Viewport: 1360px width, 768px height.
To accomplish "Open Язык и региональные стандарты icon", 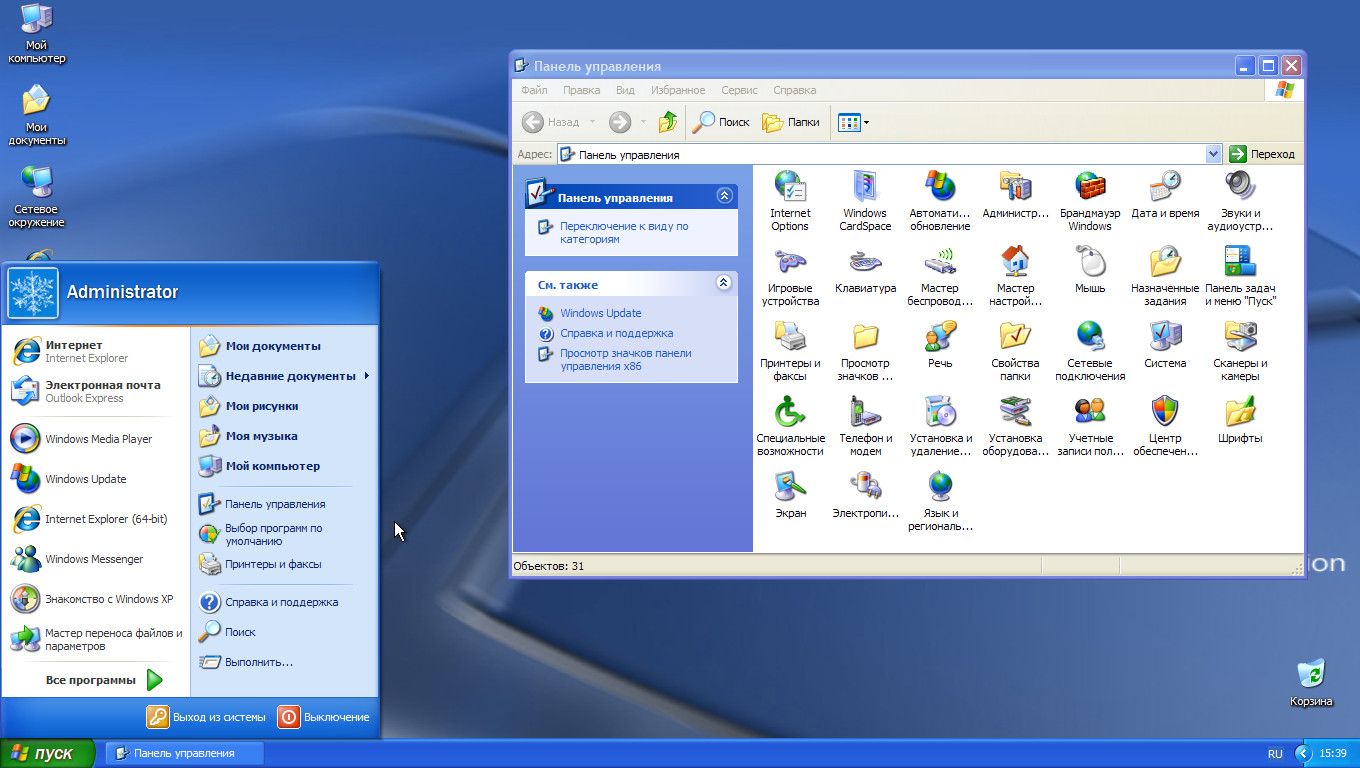I will 940,487.
